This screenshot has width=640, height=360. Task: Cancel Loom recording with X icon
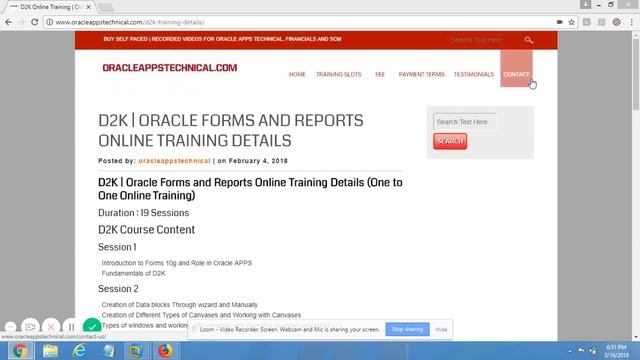pos(51,327)
